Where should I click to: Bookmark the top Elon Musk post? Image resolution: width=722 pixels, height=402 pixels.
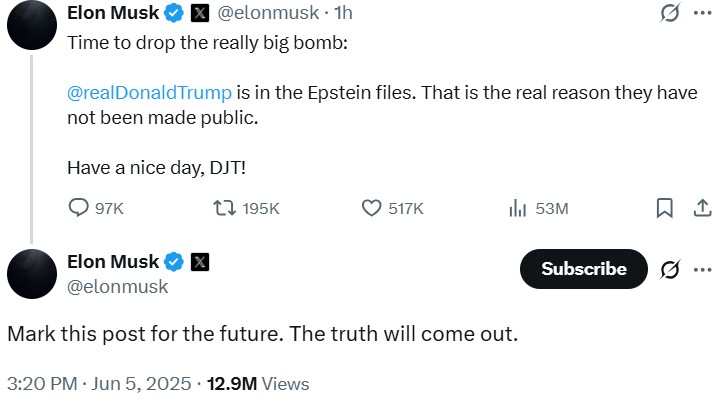click(664, 208)
